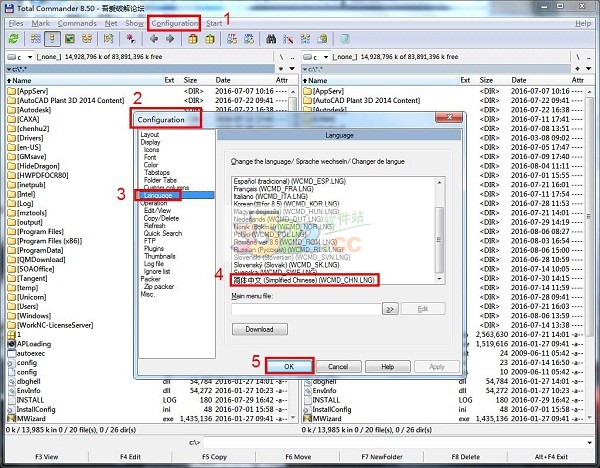The height and width of the screenshot is (468, 600).
Task: Open Synchronize directories toolbar icon
Action: [305, 39]
